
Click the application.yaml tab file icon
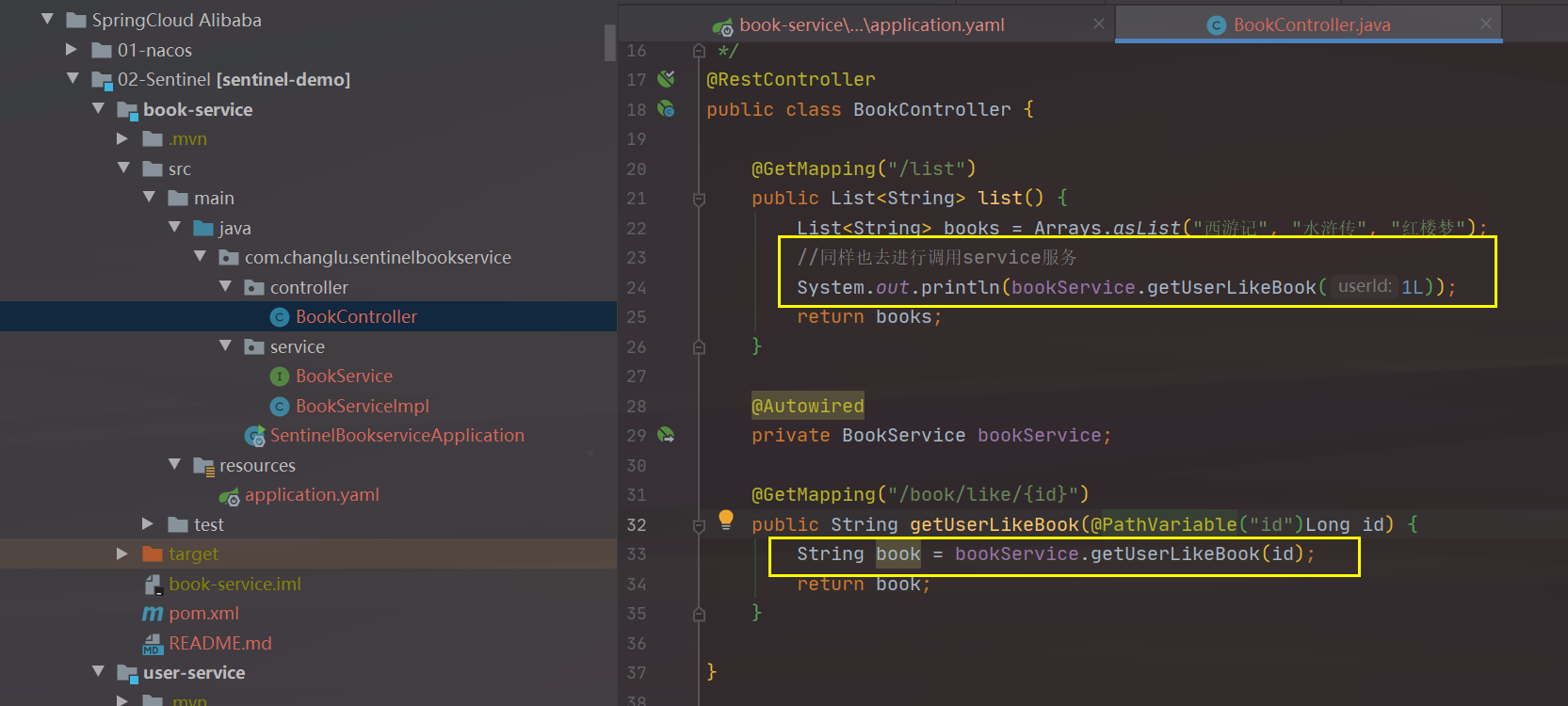click(723, 26)
